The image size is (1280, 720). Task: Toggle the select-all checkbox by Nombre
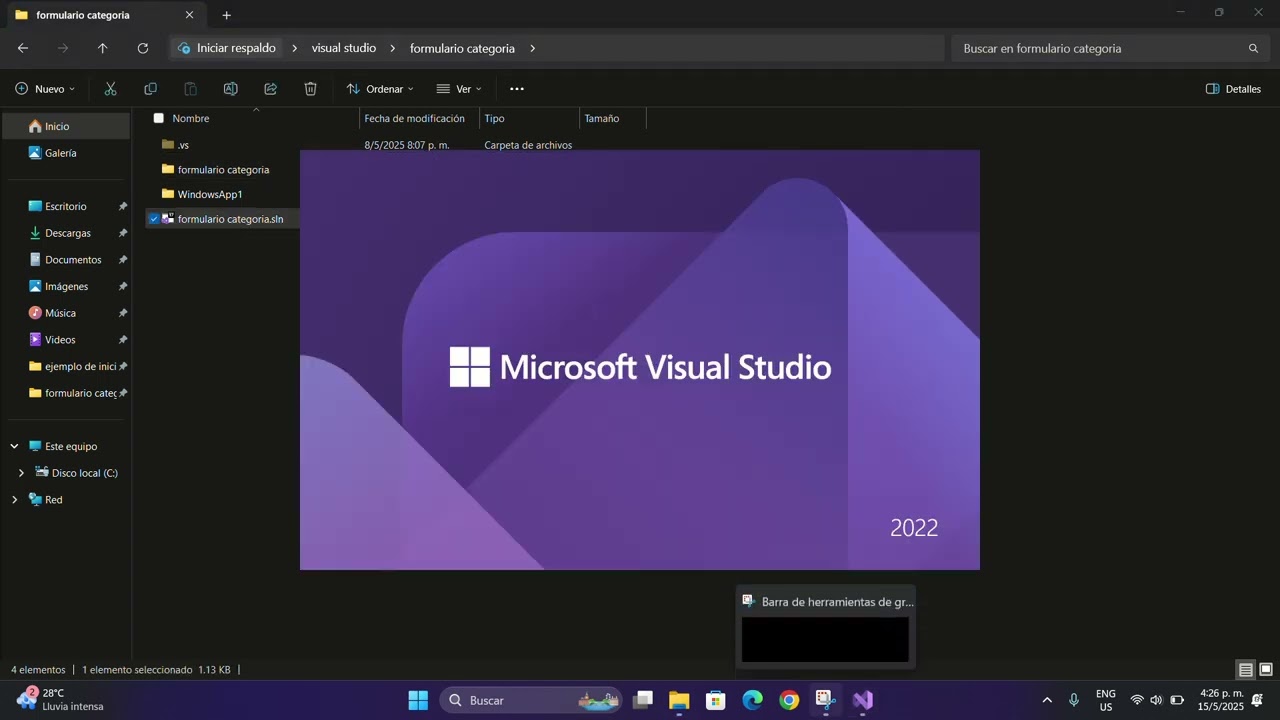[158, 118]
